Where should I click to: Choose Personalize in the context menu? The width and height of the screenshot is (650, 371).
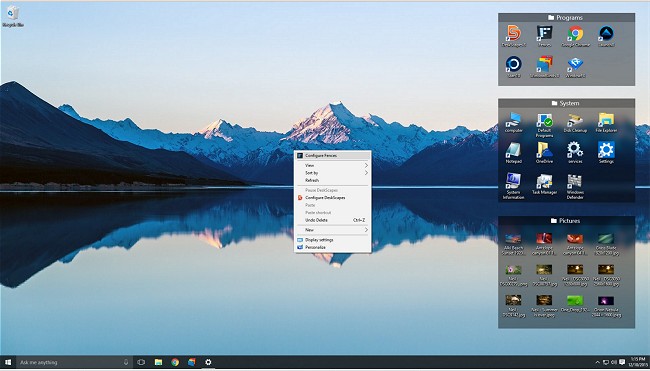332,247
